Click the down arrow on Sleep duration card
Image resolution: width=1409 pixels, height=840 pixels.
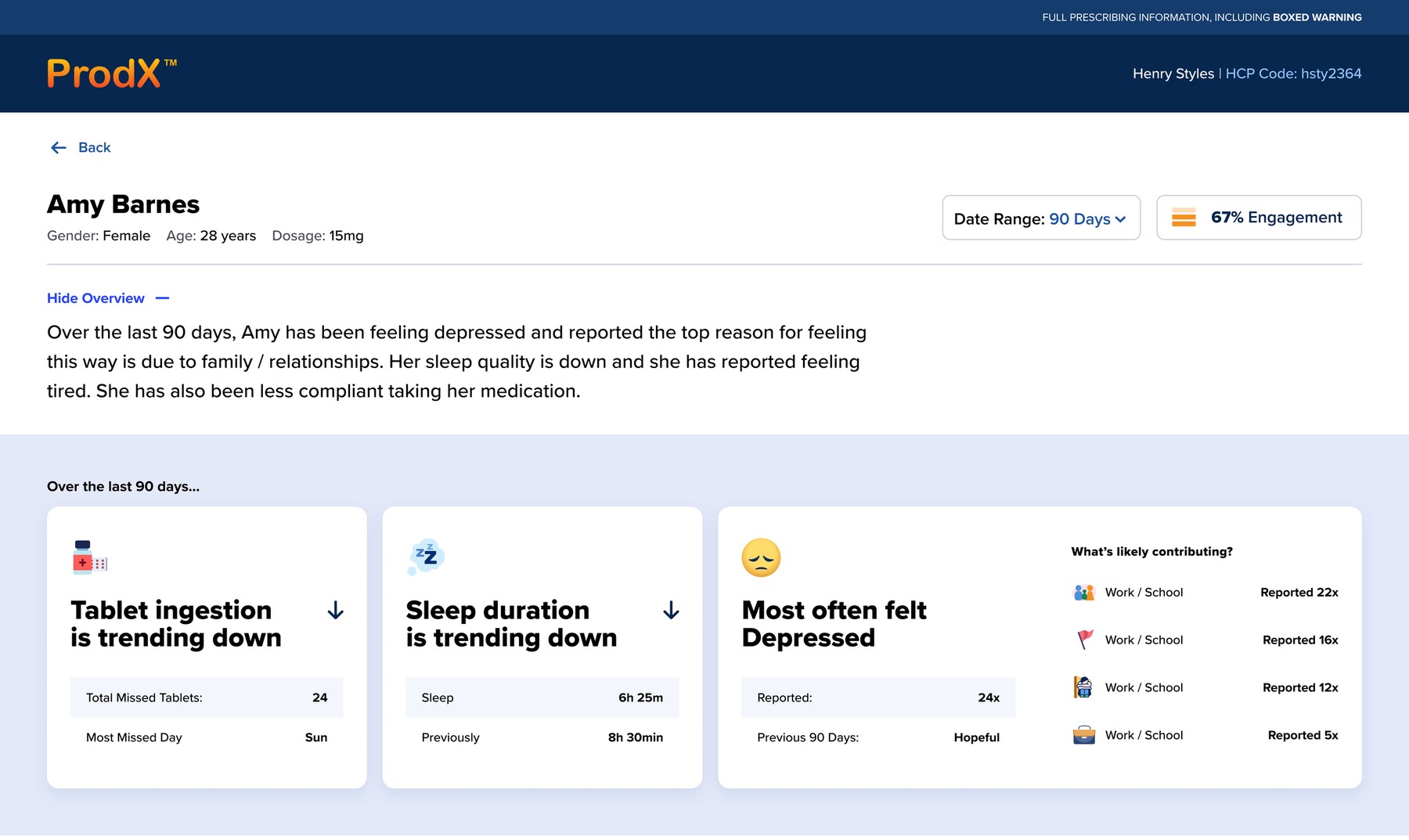tap(671, 611)
